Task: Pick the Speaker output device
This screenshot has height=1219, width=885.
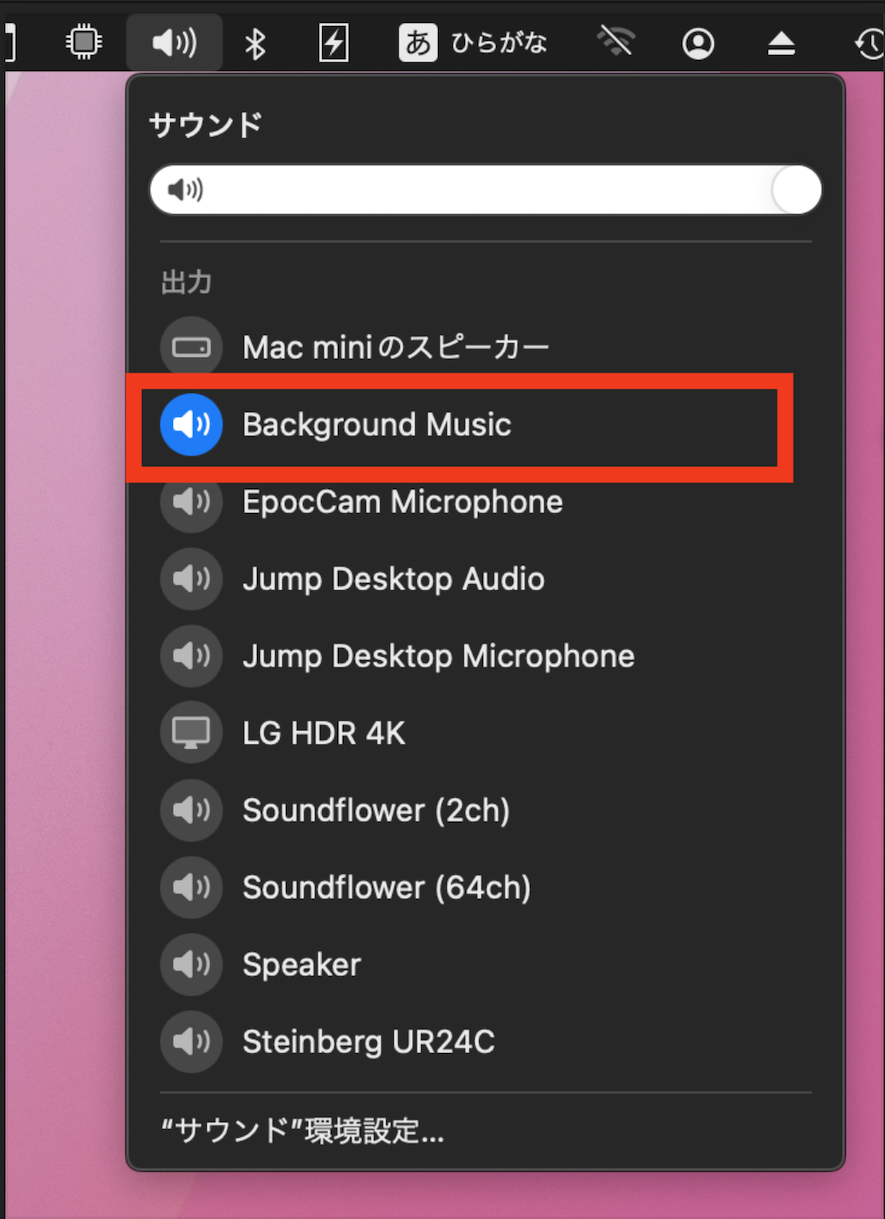Action: [301, 965]
